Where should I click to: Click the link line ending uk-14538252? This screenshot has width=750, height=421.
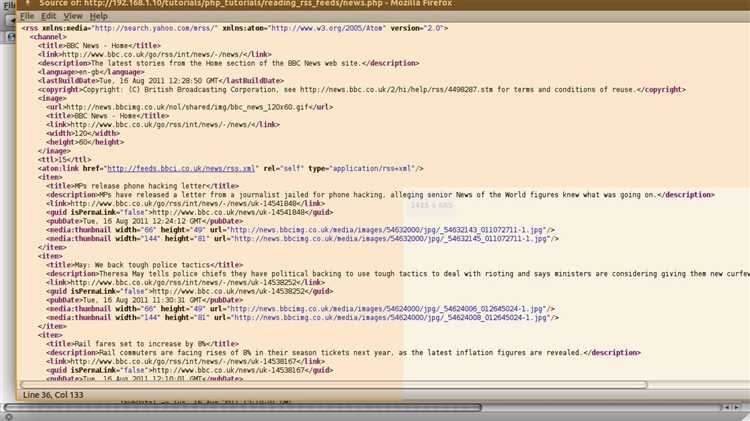point(186,282)
